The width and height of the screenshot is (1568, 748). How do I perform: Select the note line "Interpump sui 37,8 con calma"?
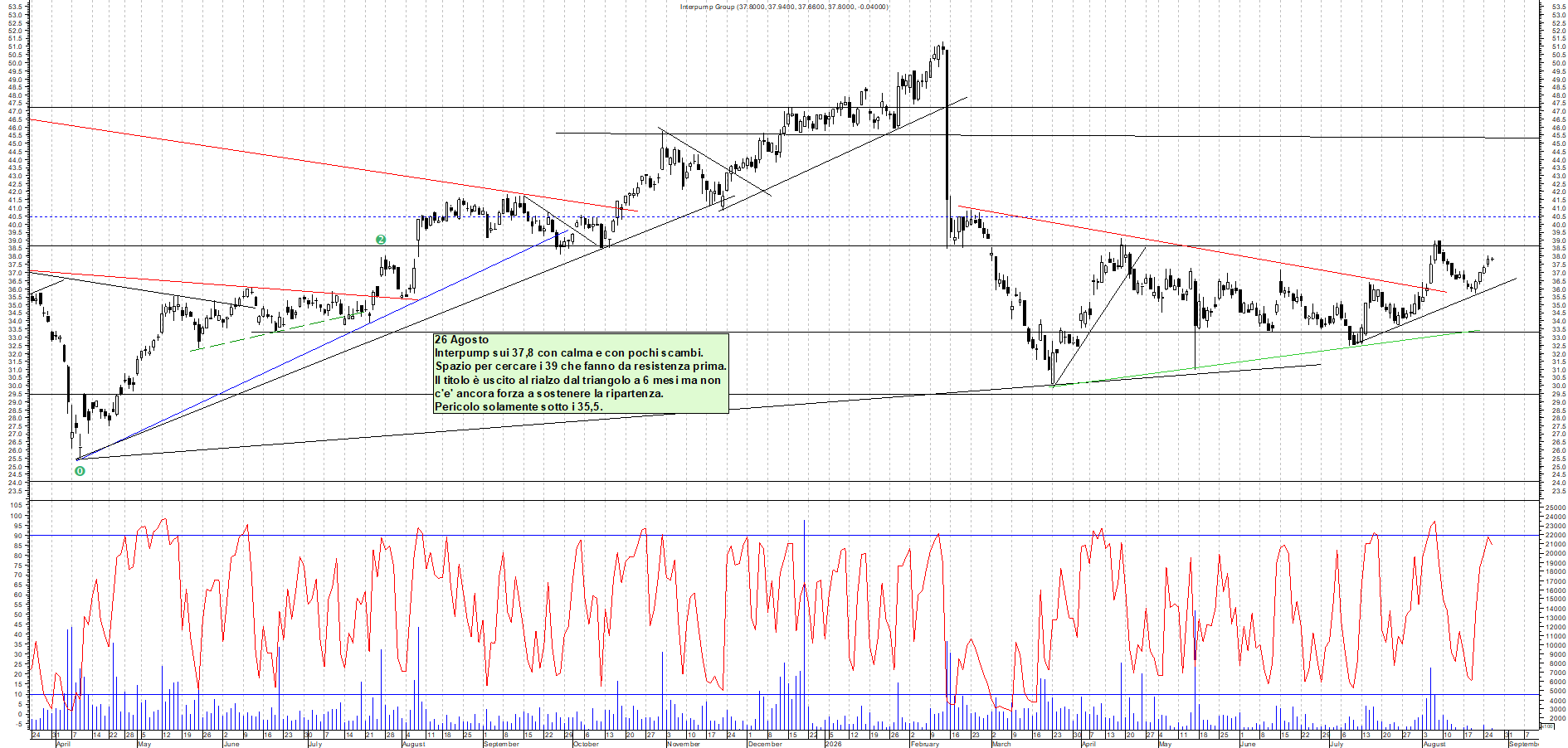(x=569, y=353)
